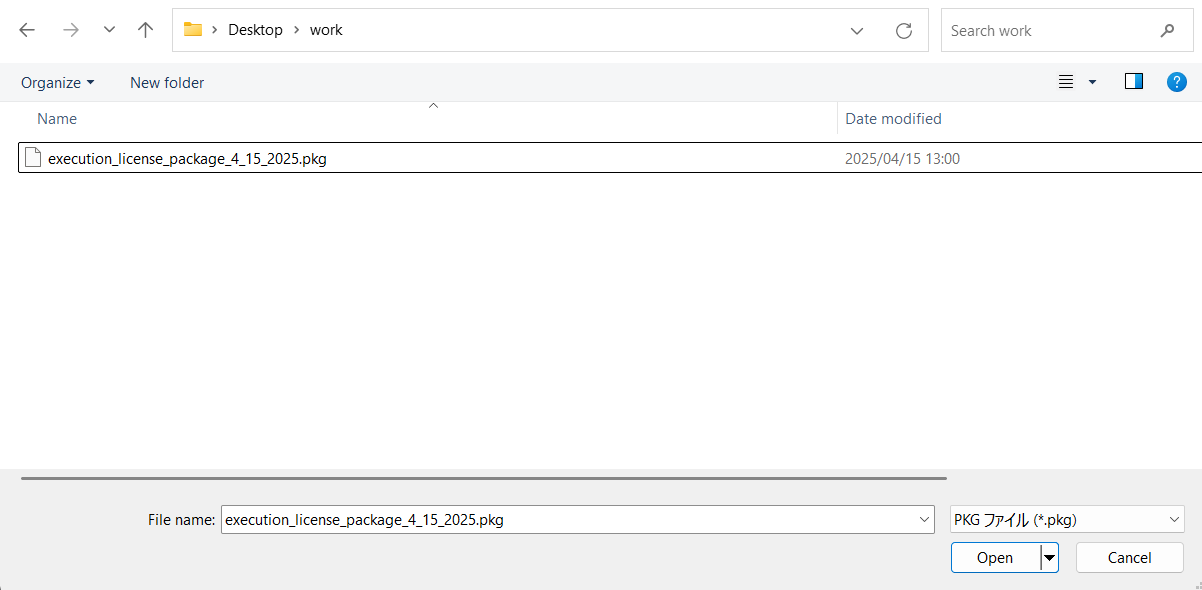Click the back navigation arrow
Image resolution: width=1202 pixels, height=590 pixels.
26,30
